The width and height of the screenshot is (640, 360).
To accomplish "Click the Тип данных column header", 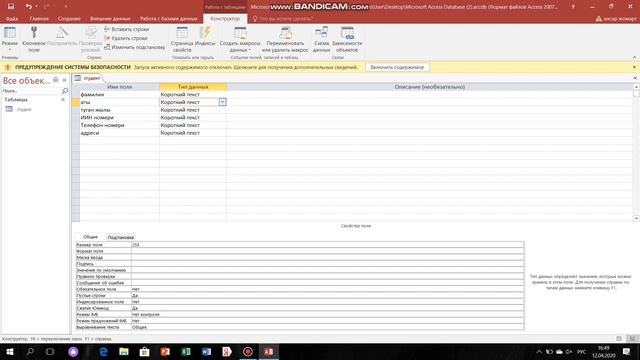I will [x=193, y=87].
